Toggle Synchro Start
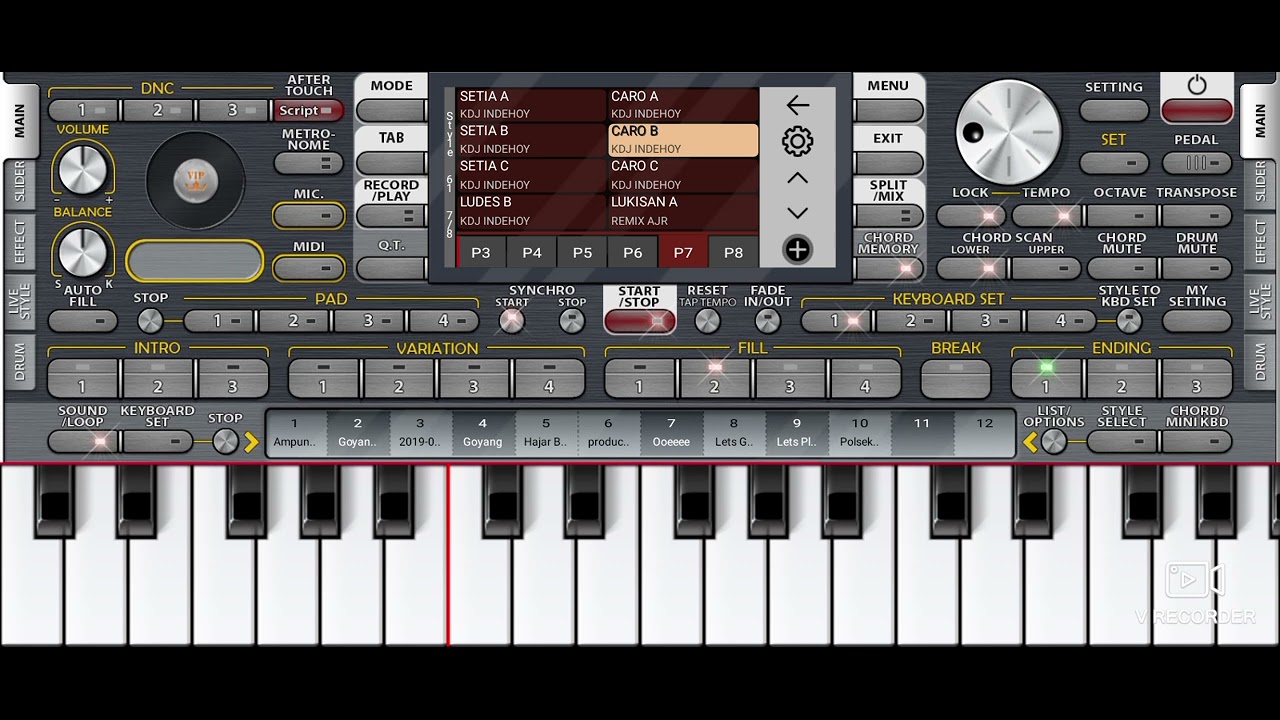 click(x=512, y=321)
